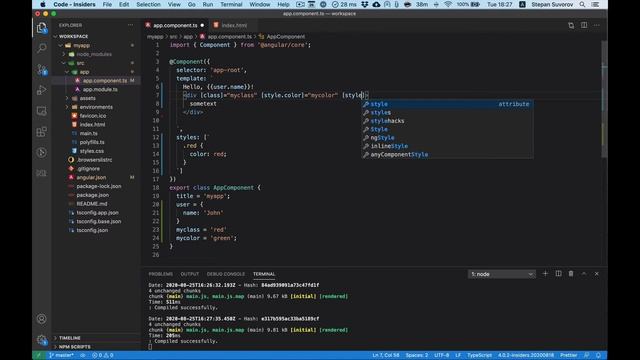Open the Run and Debug view
This screenshot has width=640, height=360.
tap(42, 90)
